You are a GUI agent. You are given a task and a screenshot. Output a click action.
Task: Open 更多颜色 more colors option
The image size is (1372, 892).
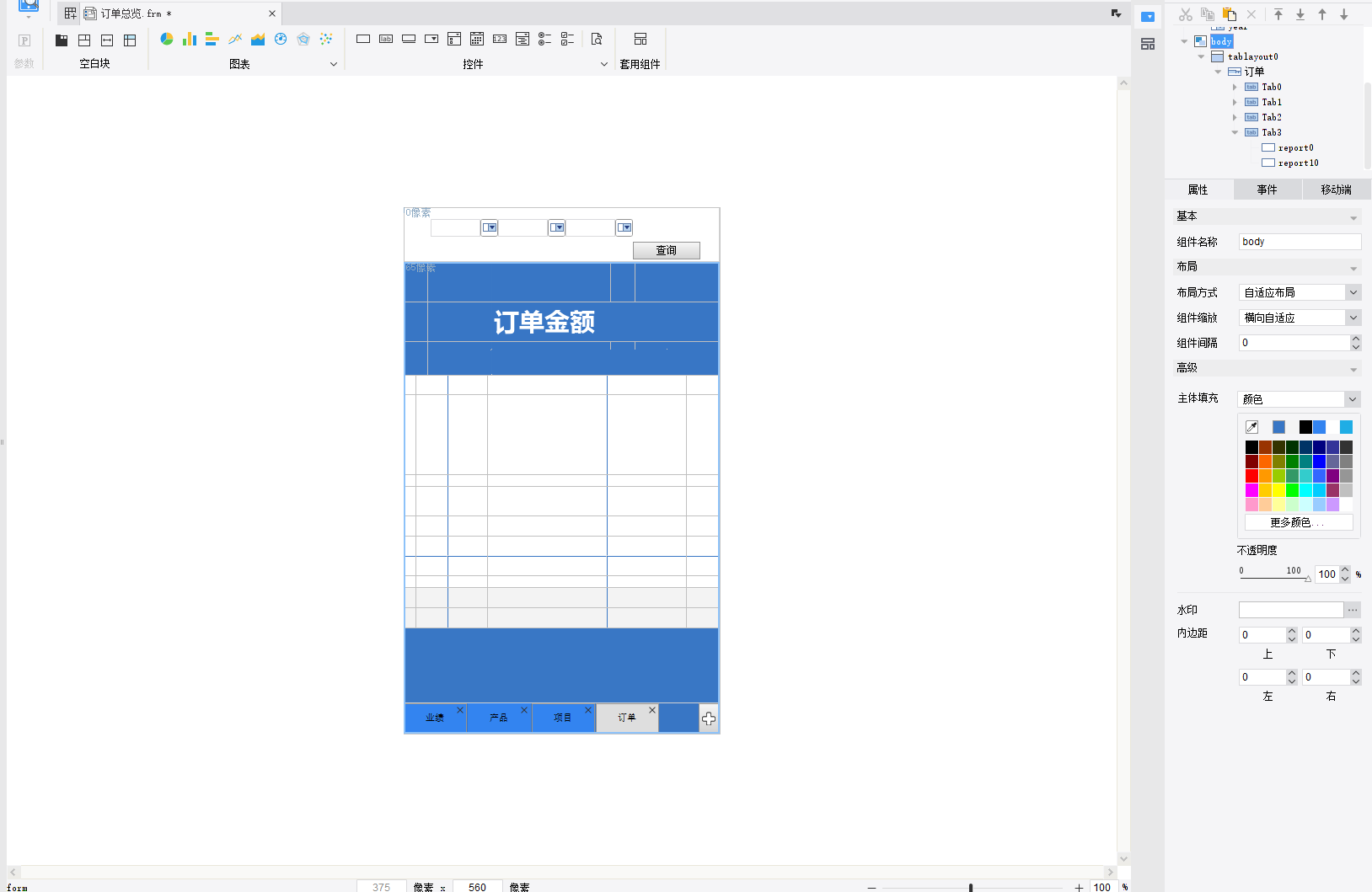pos(1298,522)
